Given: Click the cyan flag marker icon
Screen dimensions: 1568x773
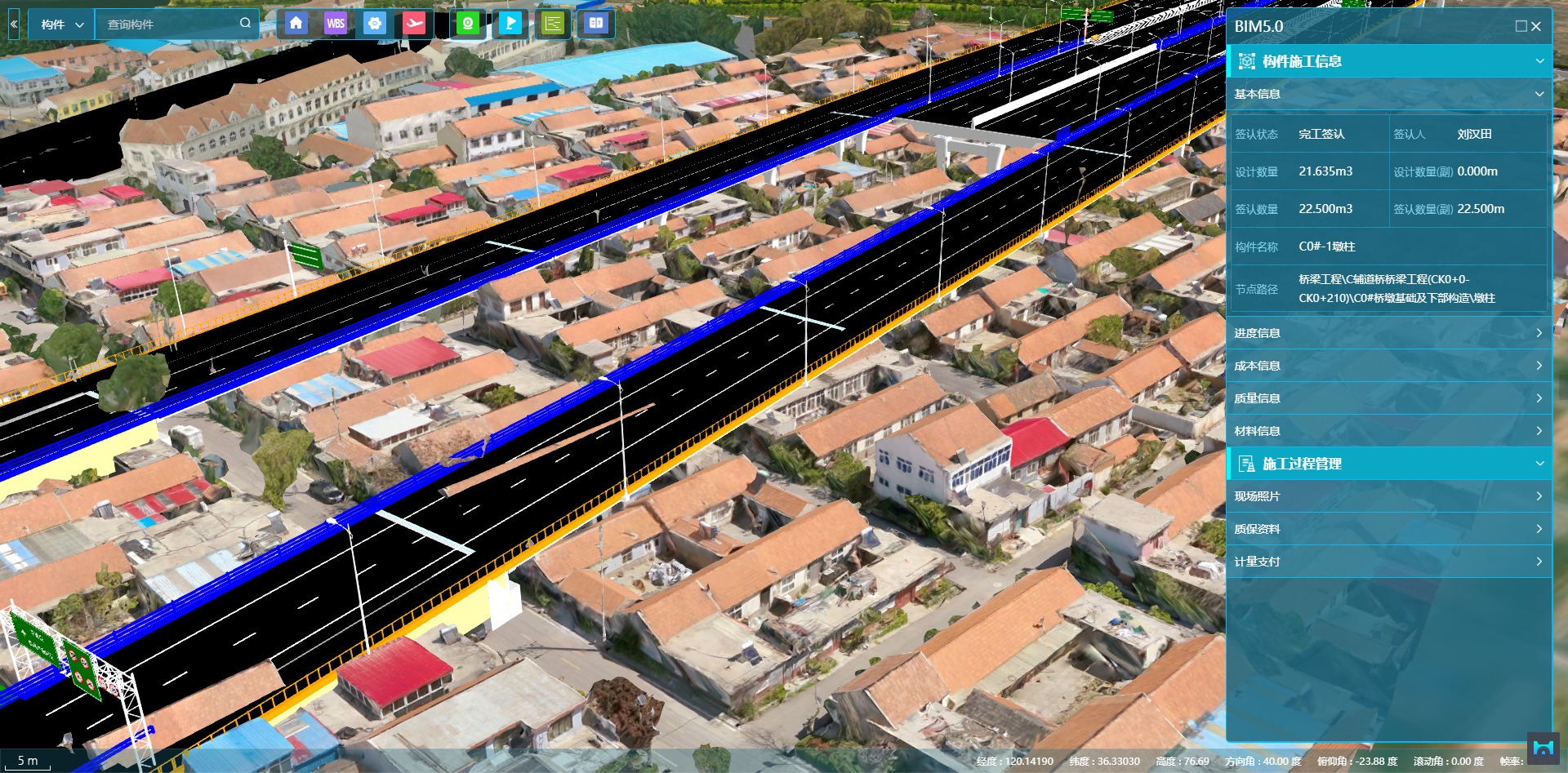Looking at the screenshot, I should click(x=510, y=24).
